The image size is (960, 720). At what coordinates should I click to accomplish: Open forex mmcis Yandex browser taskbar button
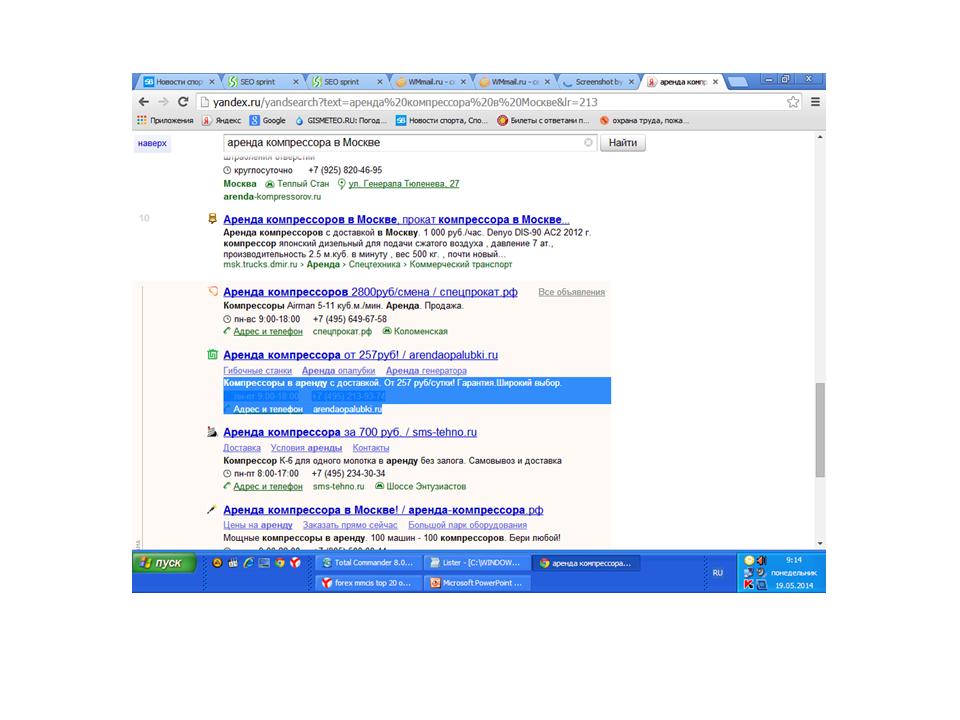(367, 583)
